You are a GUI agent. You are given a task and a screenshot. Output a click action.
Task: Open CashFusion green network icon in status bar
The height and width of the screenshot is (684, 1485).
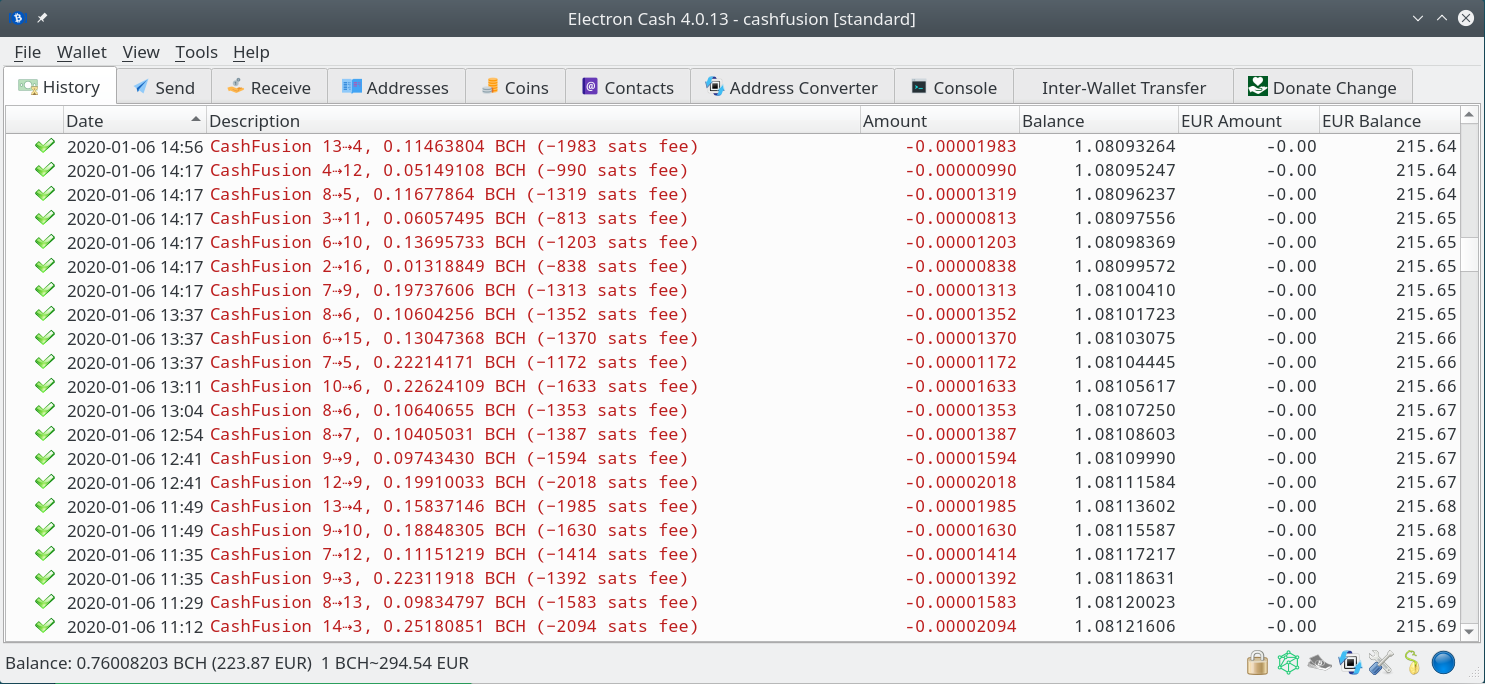pyautogui.click(x=1289, y=662)
